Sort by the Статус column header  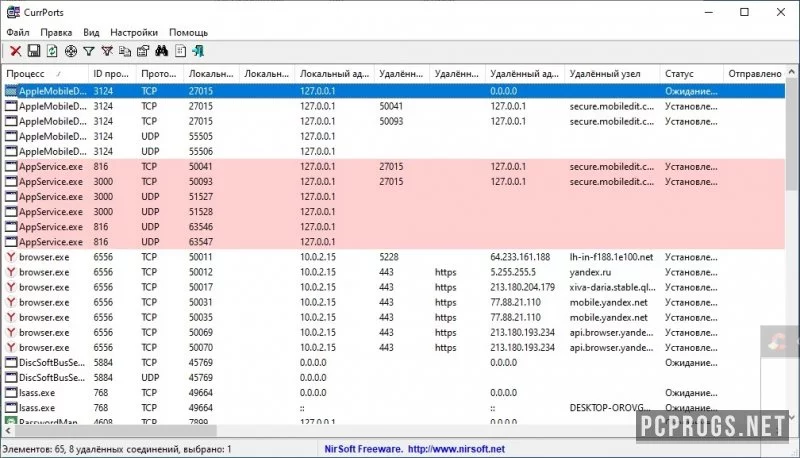click(691, 73)
